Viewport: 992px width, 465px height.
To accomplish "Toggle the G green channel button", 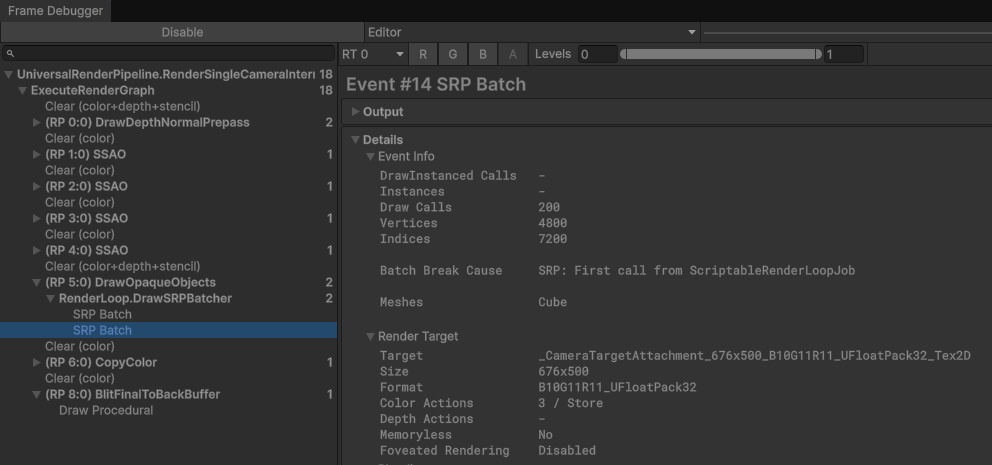I will pos(452,54).
